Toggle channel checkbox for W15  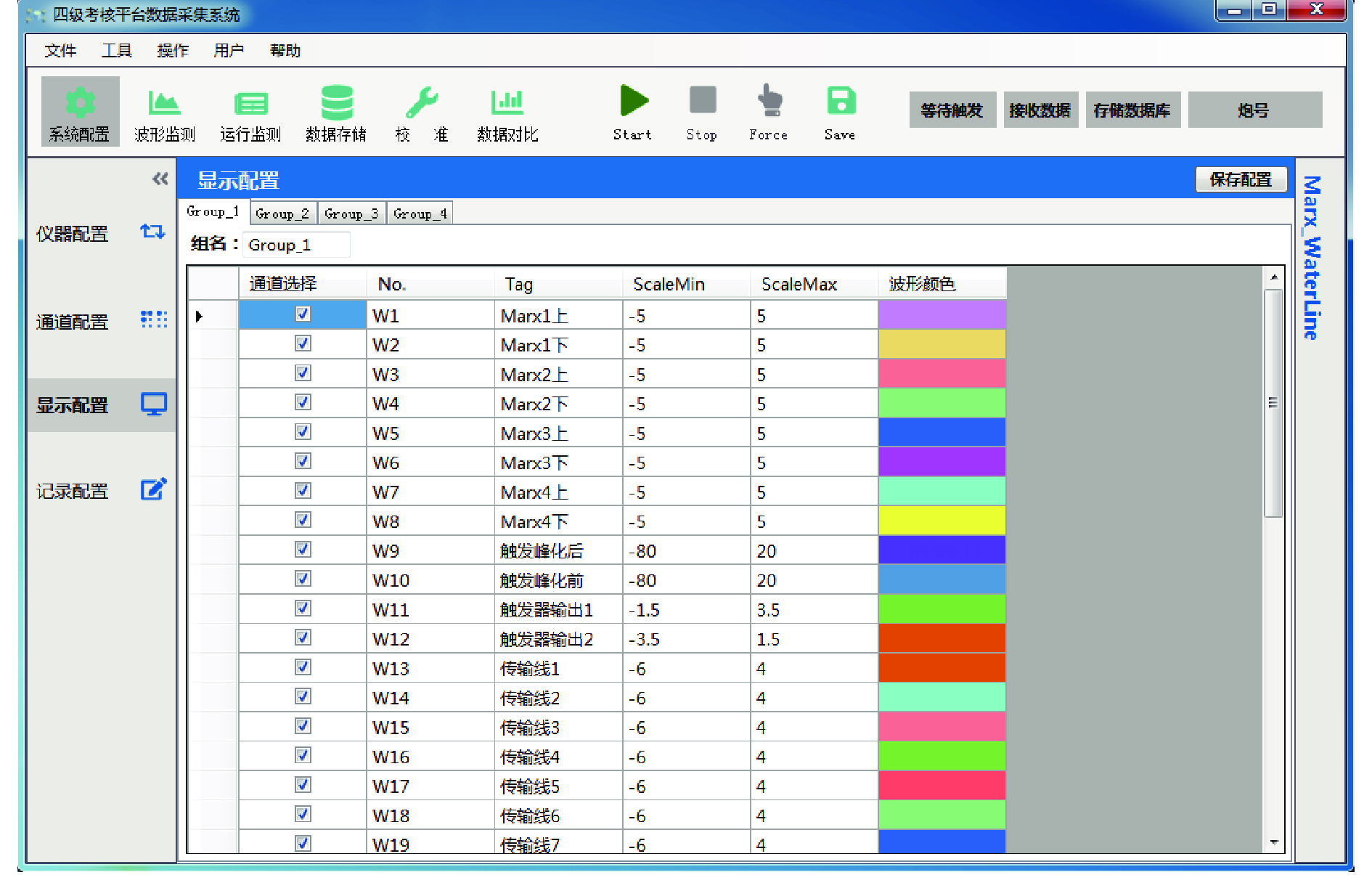[303, 725]
